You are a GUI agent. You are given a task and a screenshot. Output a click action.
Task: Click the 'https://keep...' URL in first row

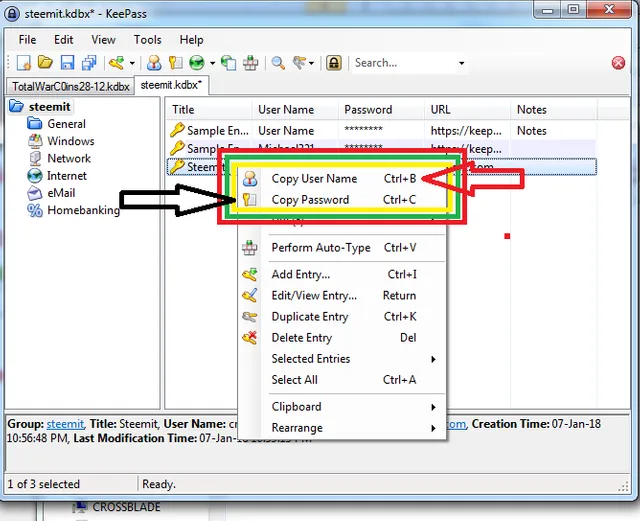click(x=466, y=131)
